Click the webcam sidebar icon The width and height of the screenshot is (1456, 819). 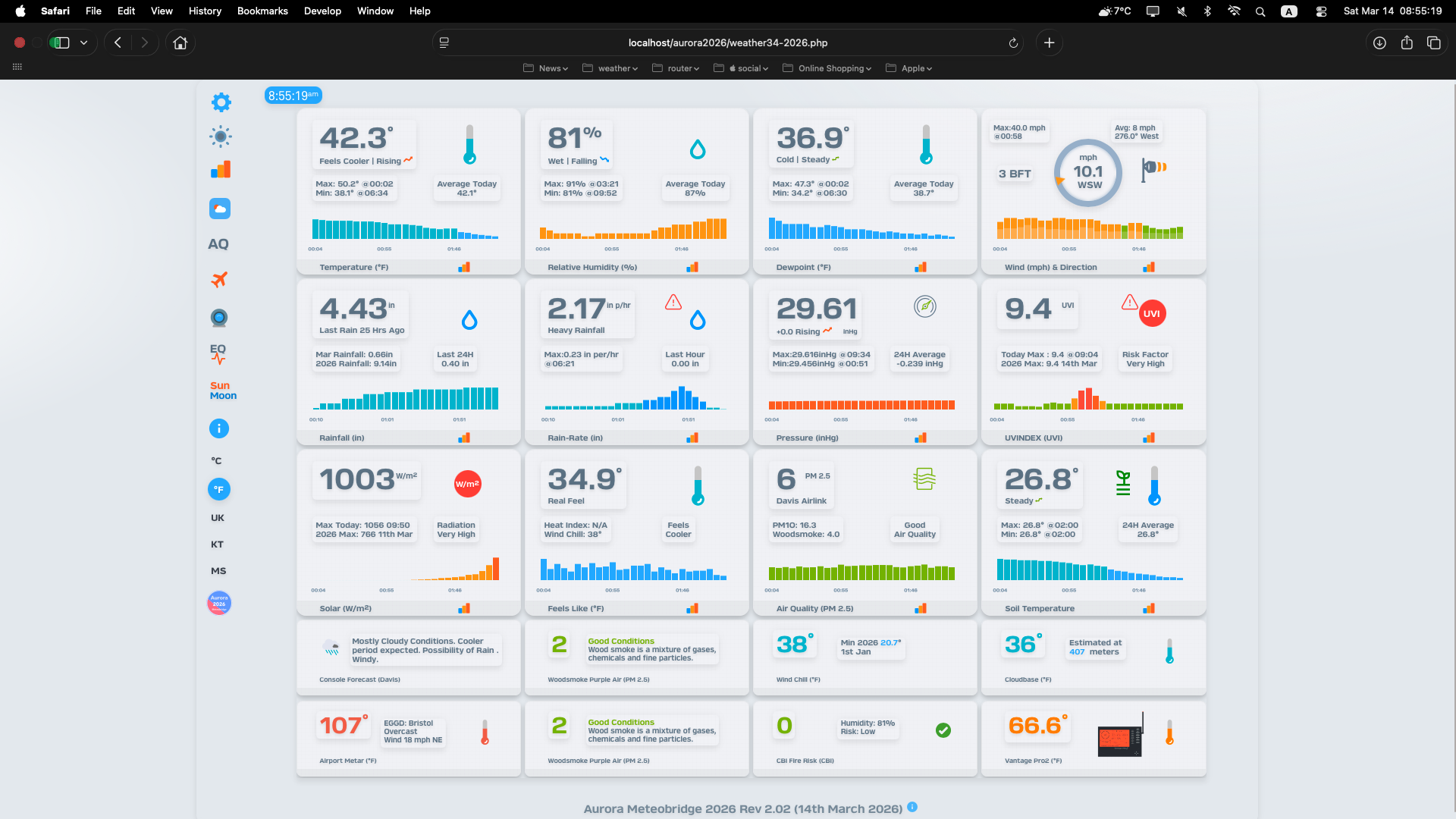(x=219, y=318)
